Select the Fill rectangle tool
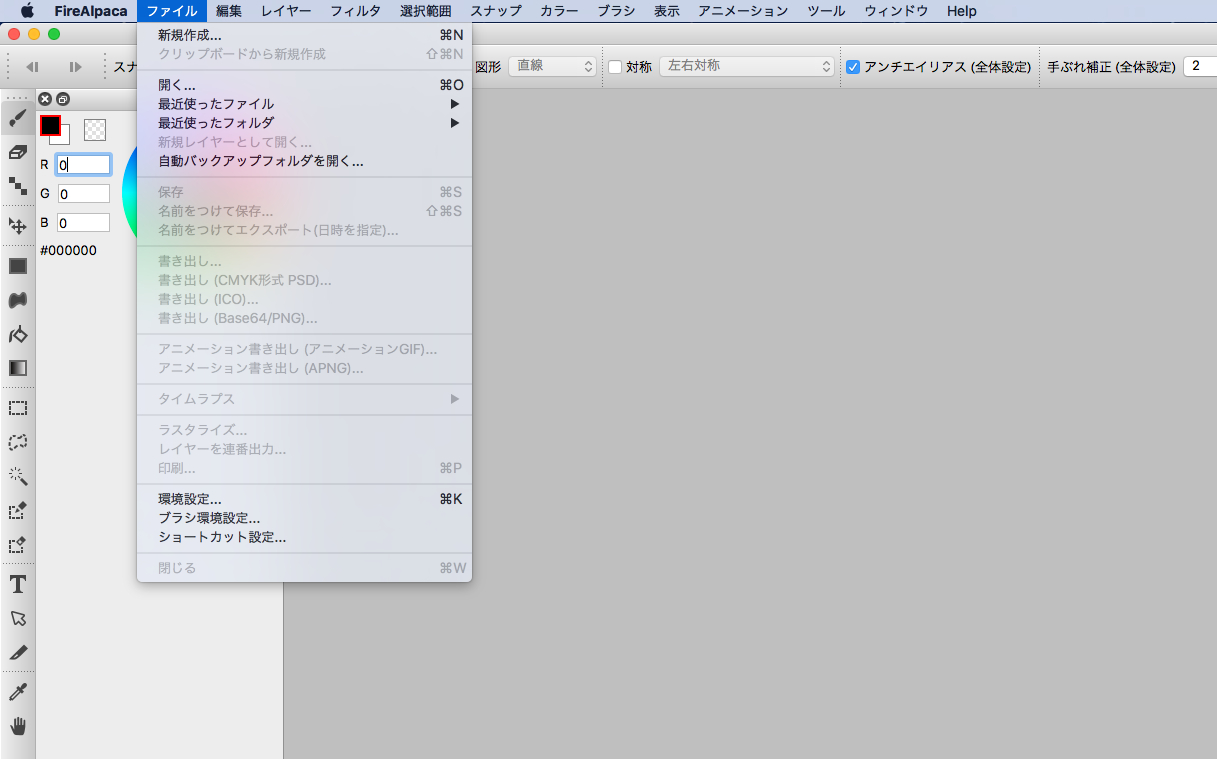 [17, 266]
